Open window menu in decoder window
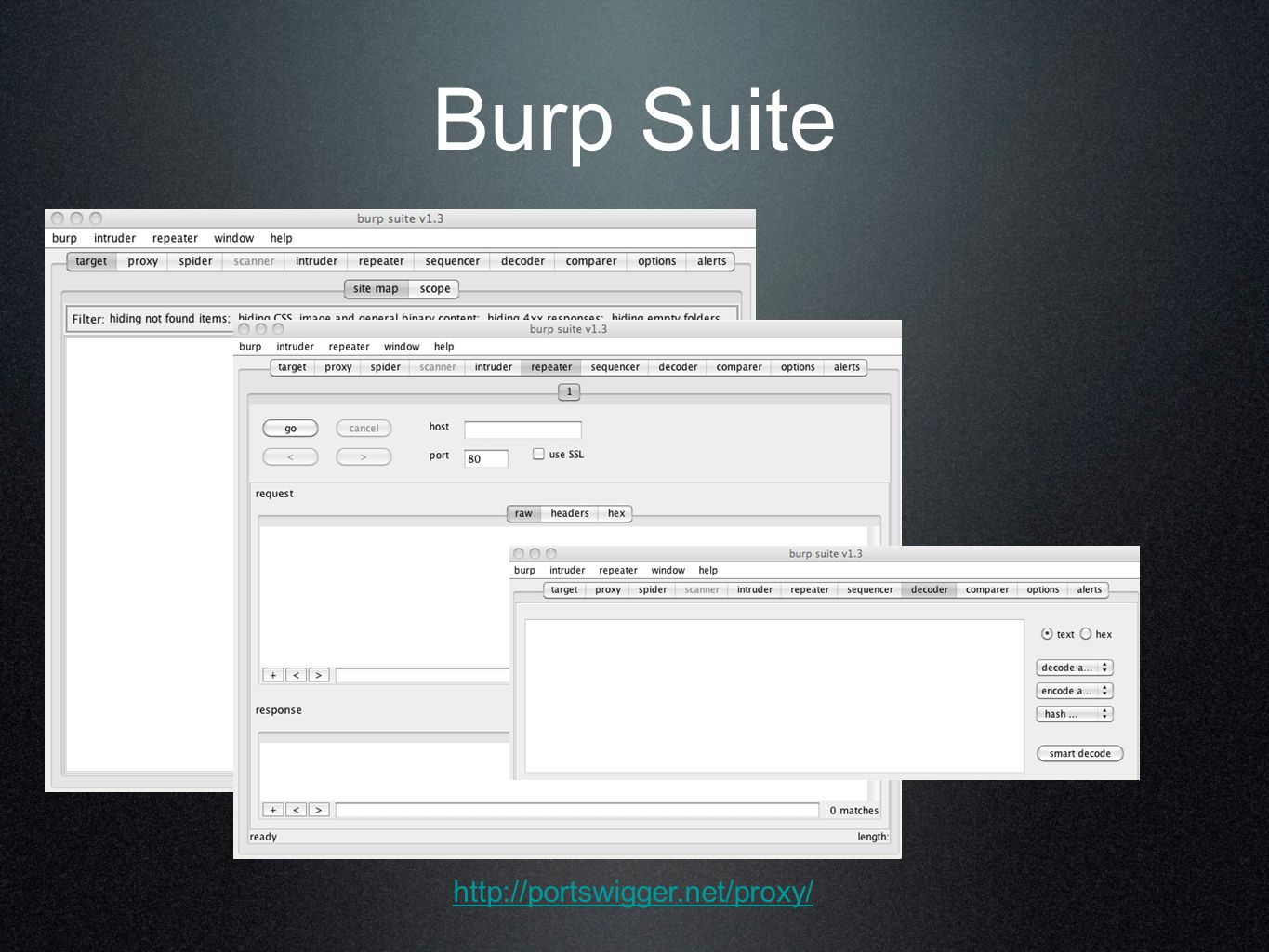 click(668, 571)
